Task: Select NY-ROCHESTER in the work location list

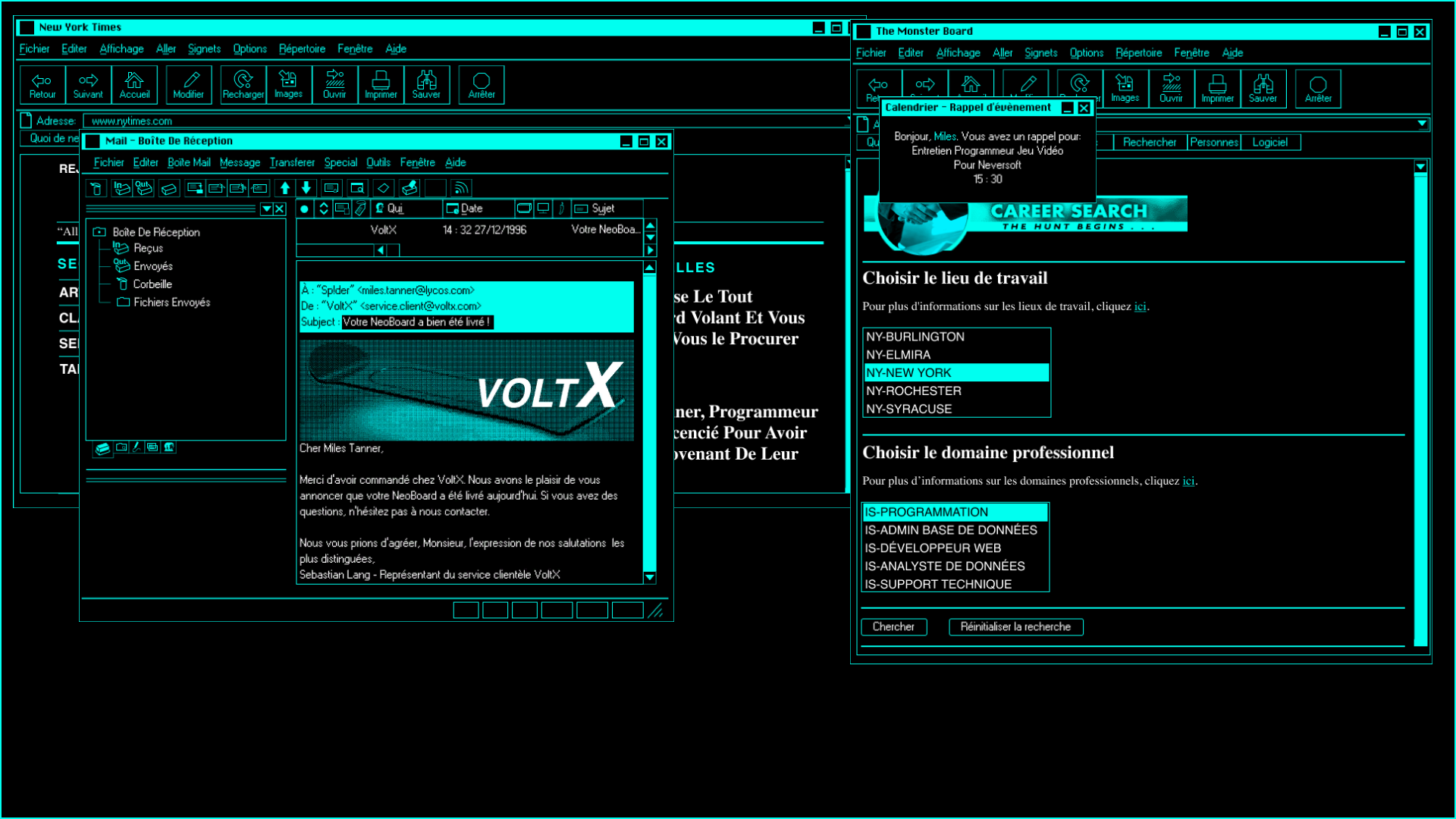Action: [x=914, y=391]
